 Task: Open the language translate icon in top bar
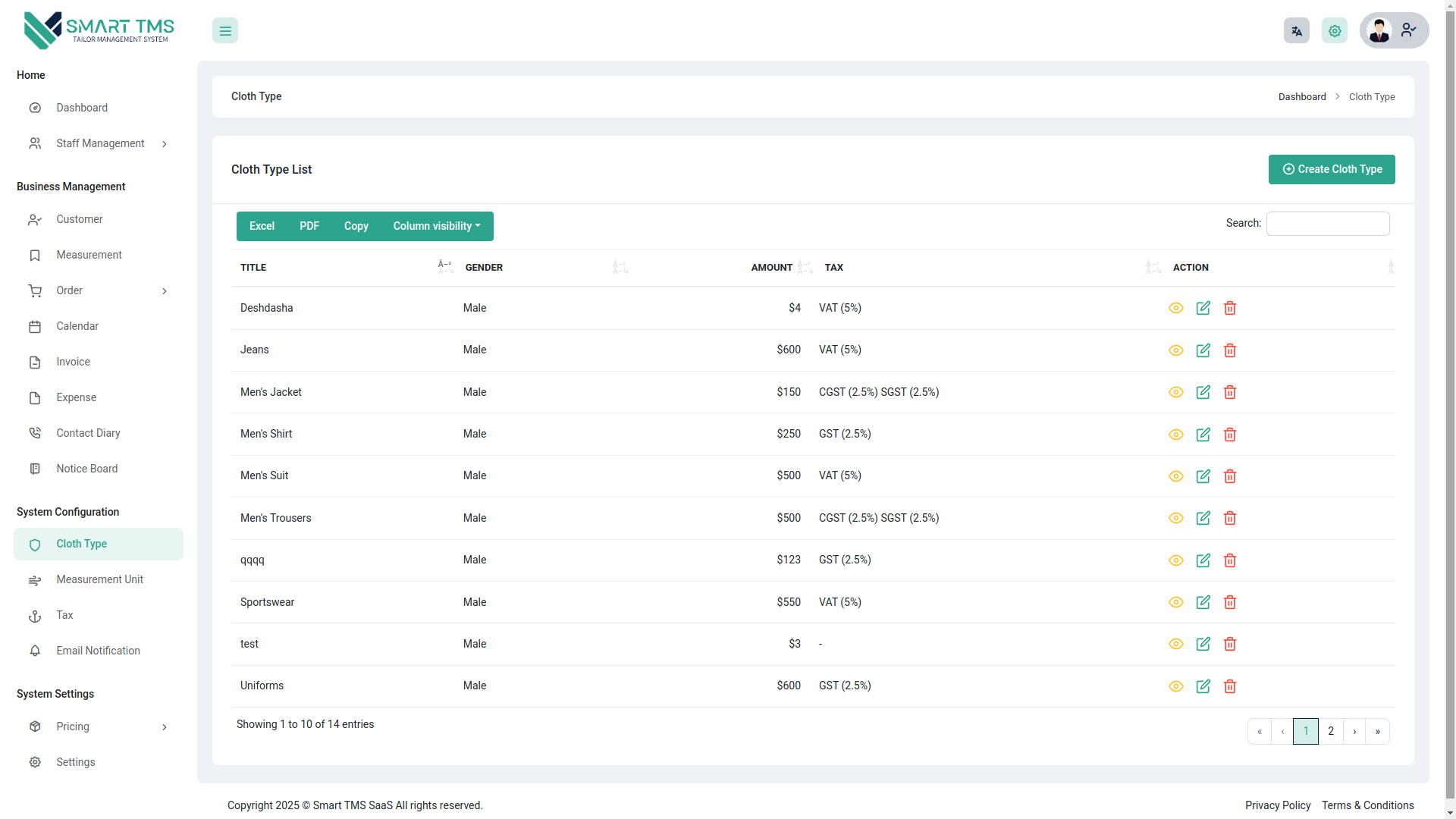click(1296, 30)
